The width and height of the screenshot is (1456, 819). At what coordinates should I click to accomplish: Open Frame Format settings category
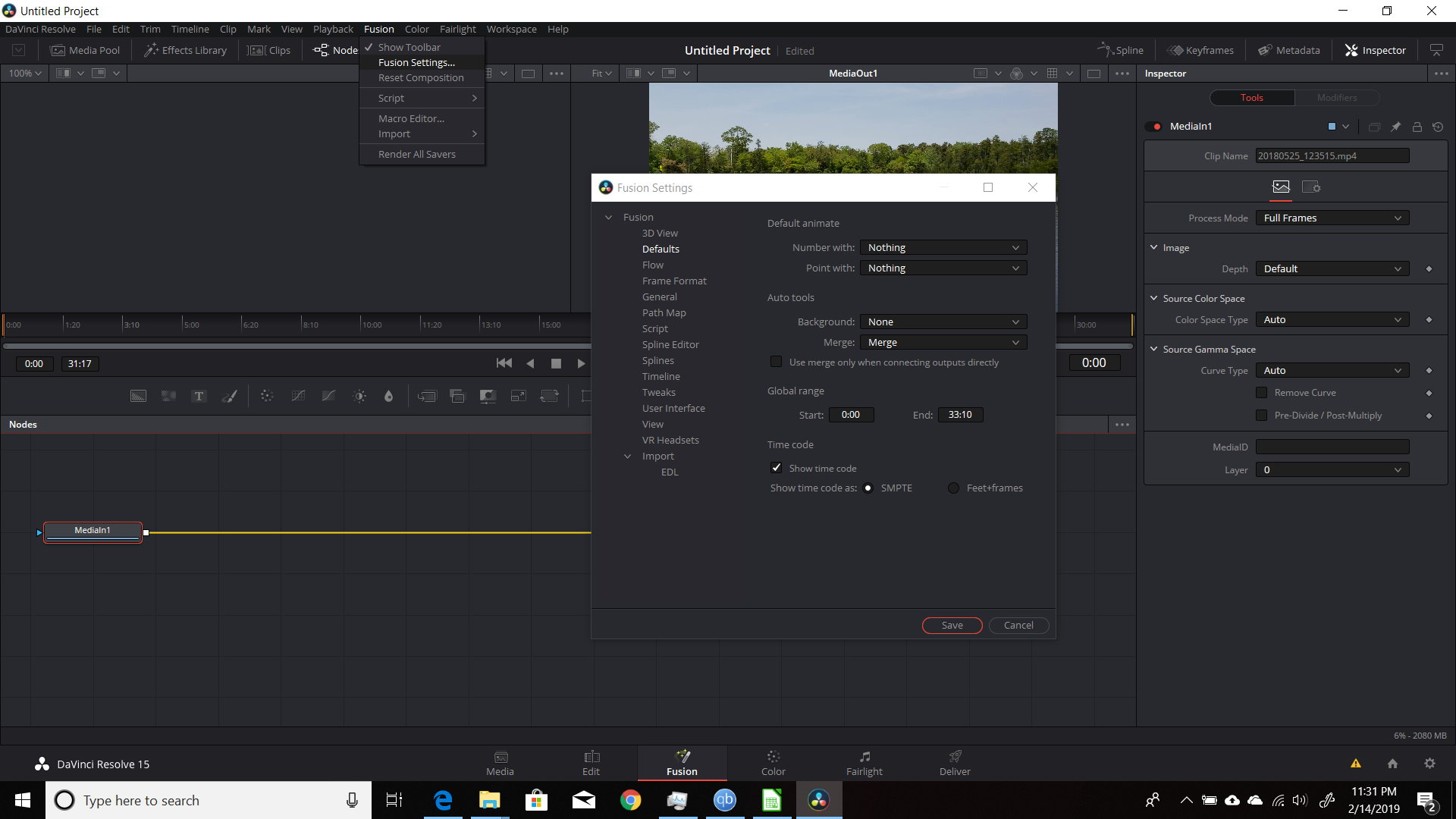[674, 281]
